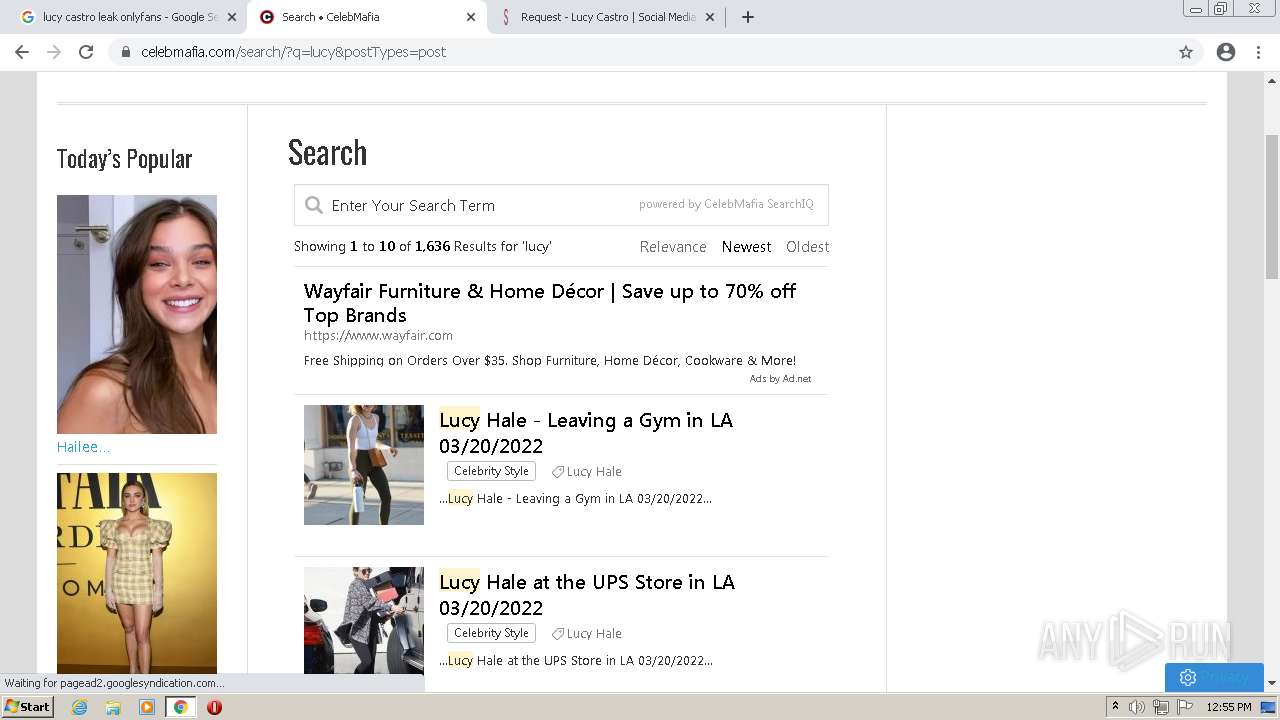This screenshot has width=1280, height=720.
Task: Open the Chrome three-dot menu
Action: (x=1258, y=52)
